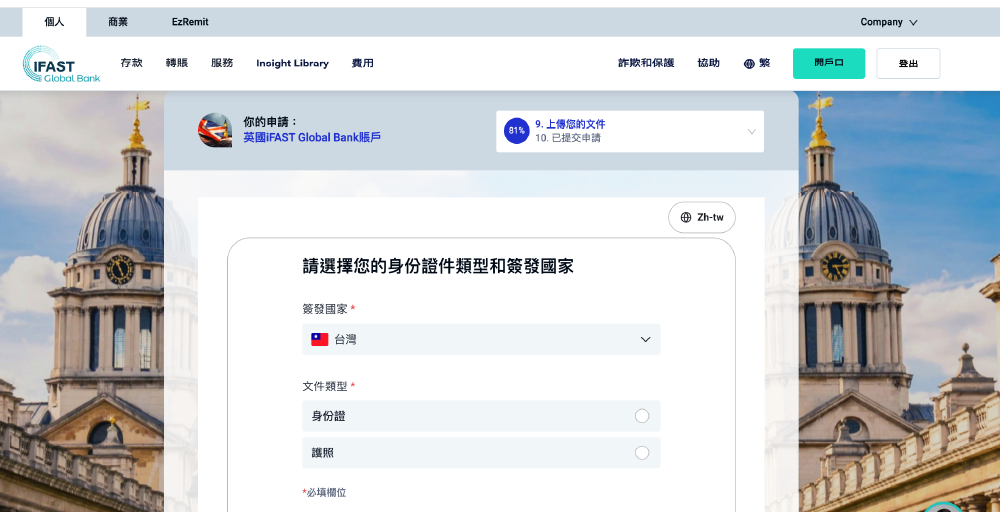
Task: Open the 轉賬 menu
Action: tap(177, 63)
